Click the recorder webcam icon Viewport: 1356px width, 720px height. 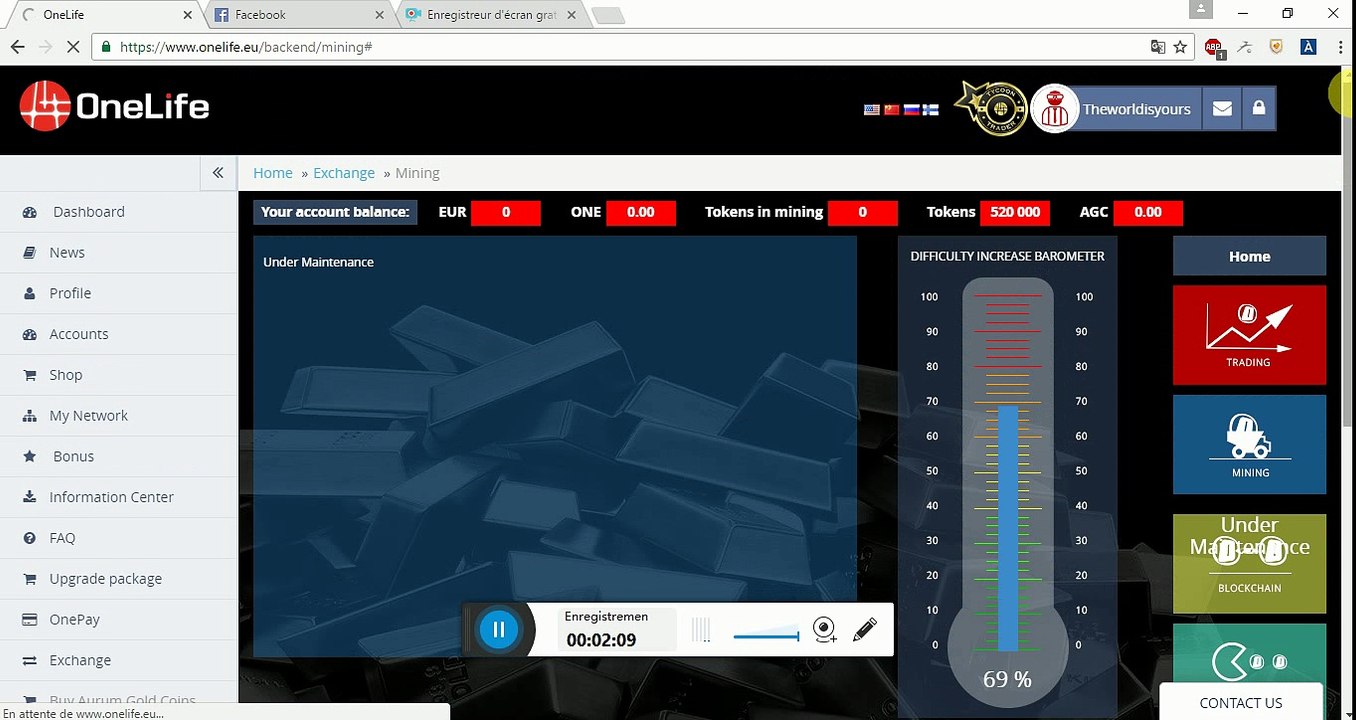[824, 629]
